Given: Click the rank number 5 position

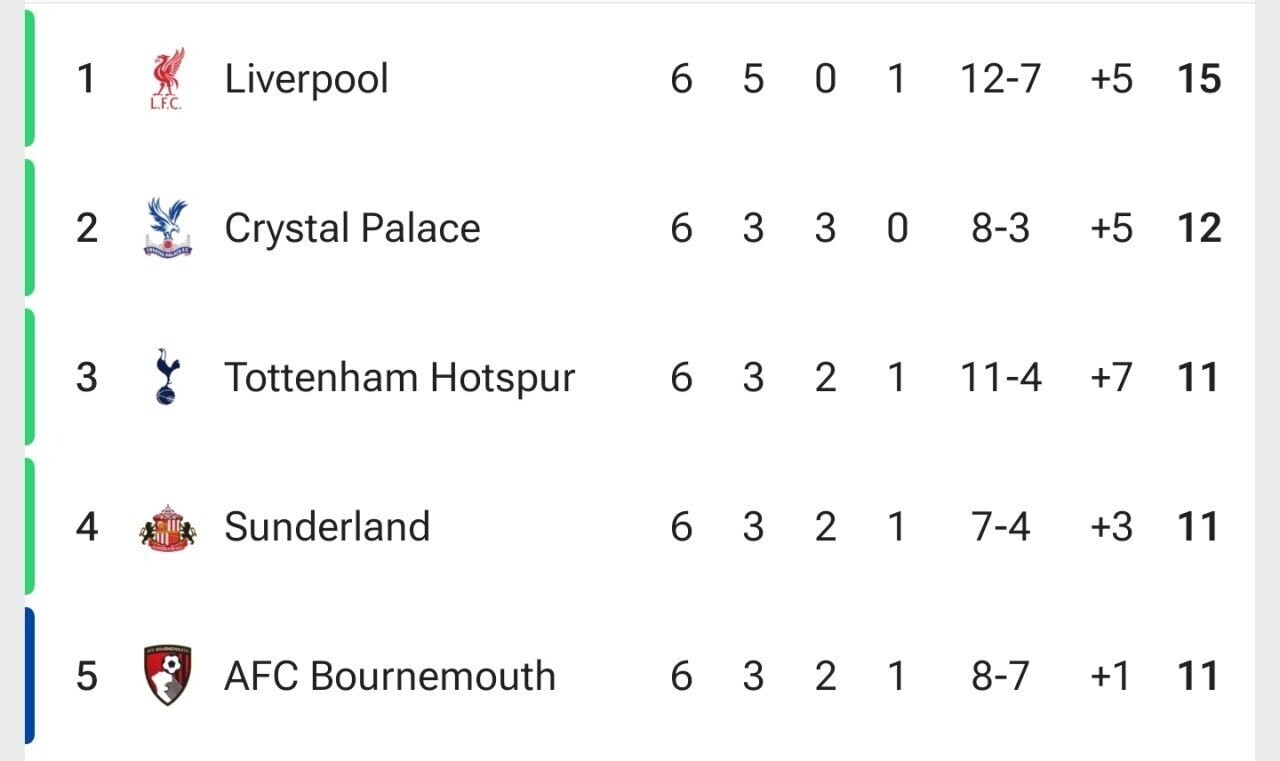Looking at the screenshot, I should tap(87, 676).
